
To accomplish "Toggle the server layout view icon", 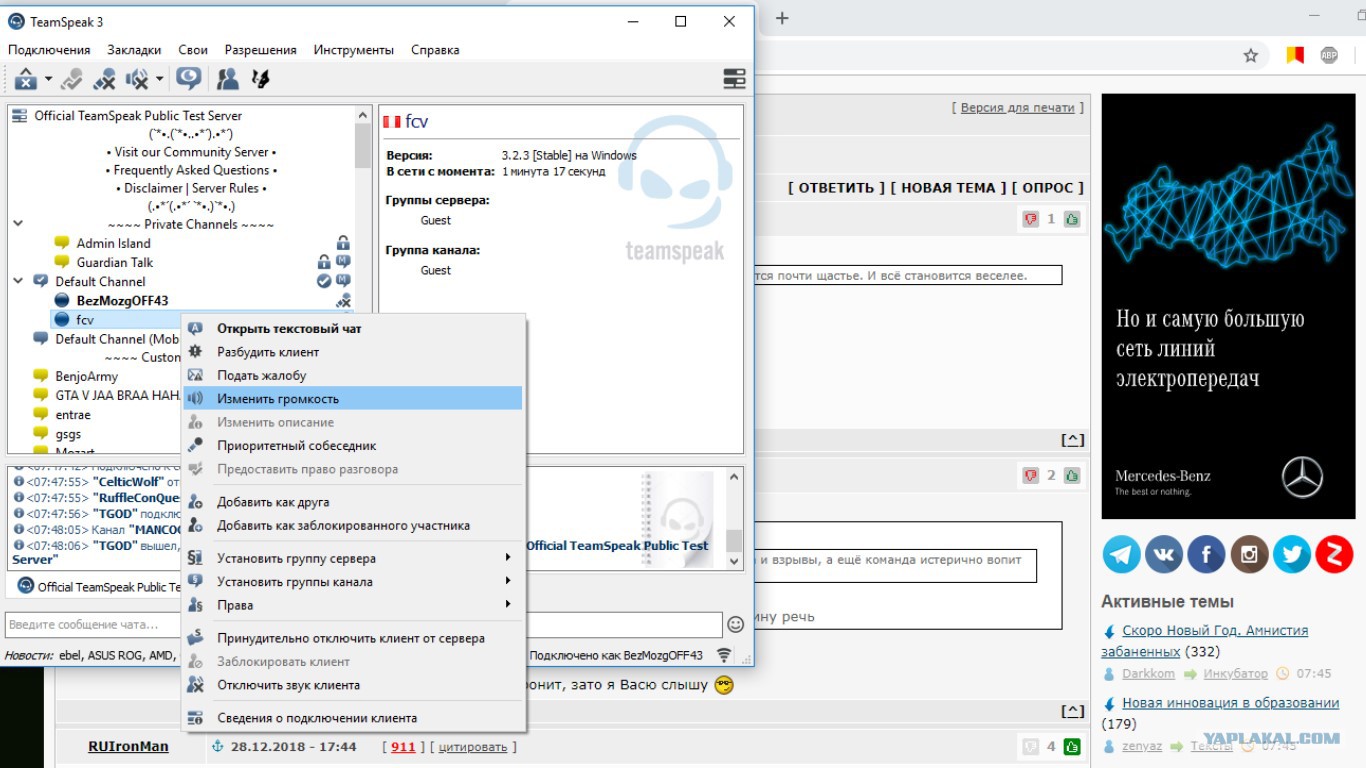I will click(734, 78).
